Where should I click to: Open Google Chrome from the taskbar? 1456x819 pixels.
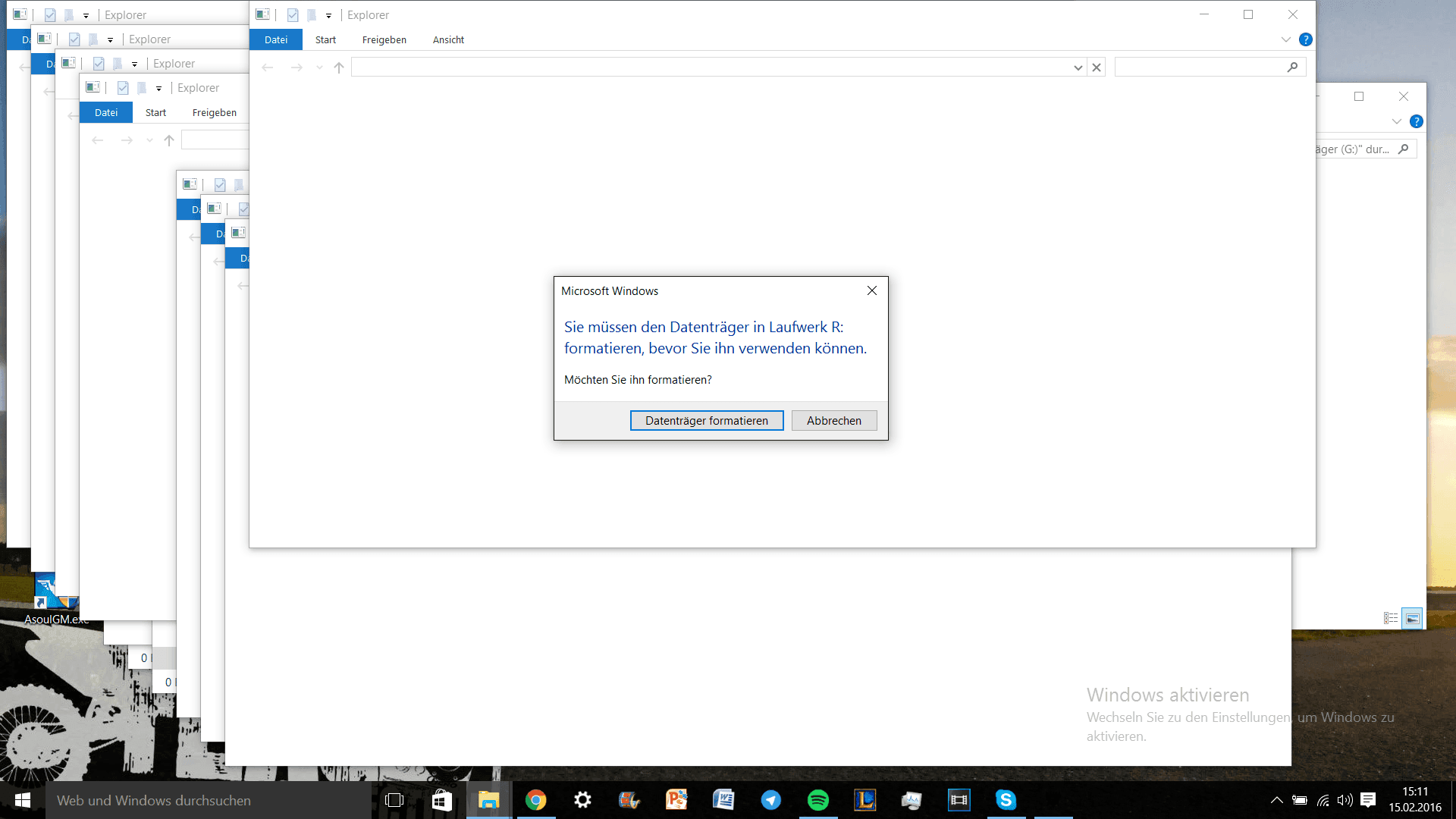click(x=535, y=800)
